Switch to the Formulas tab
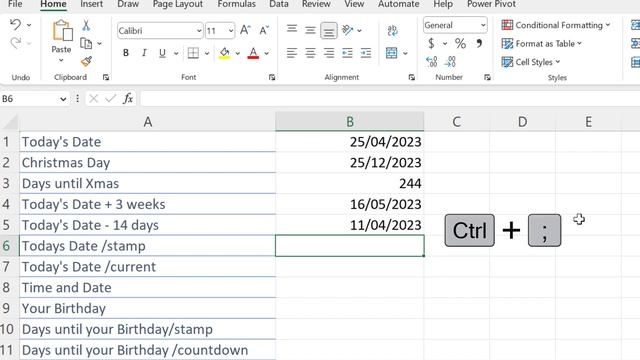This screenshot has height=360, width=640. coord(236,4)
